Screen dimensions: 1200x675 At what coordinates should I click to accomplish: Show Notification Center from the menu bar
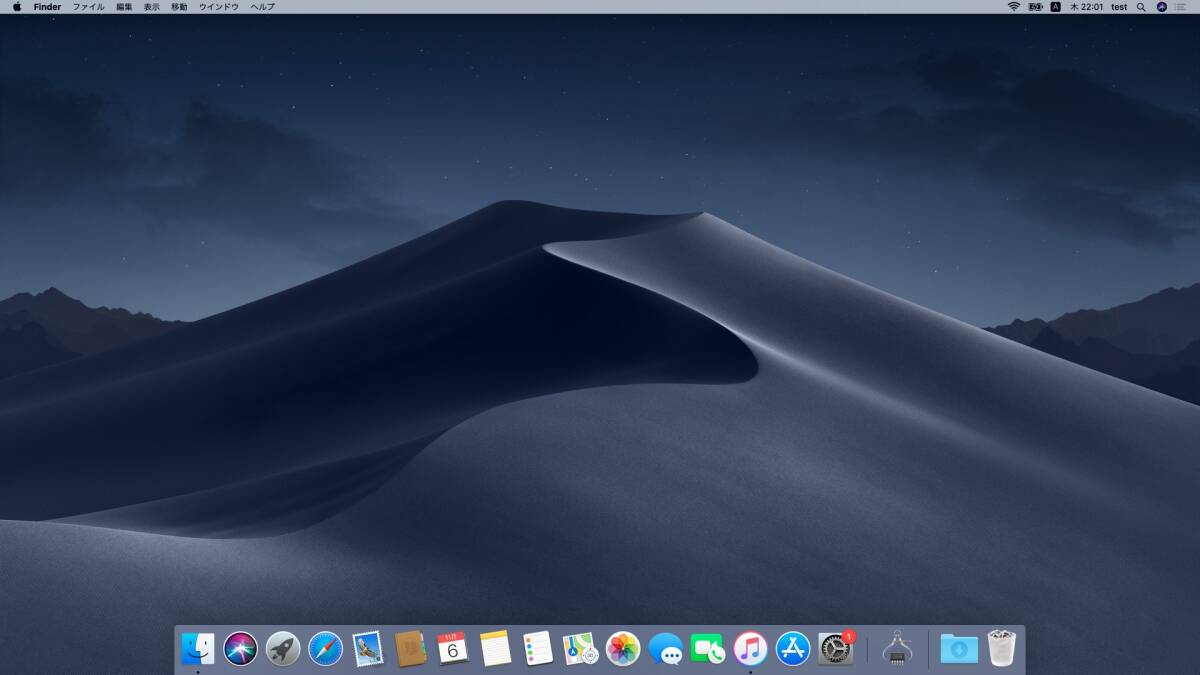pyautogui.click(x=1181, y=7)
